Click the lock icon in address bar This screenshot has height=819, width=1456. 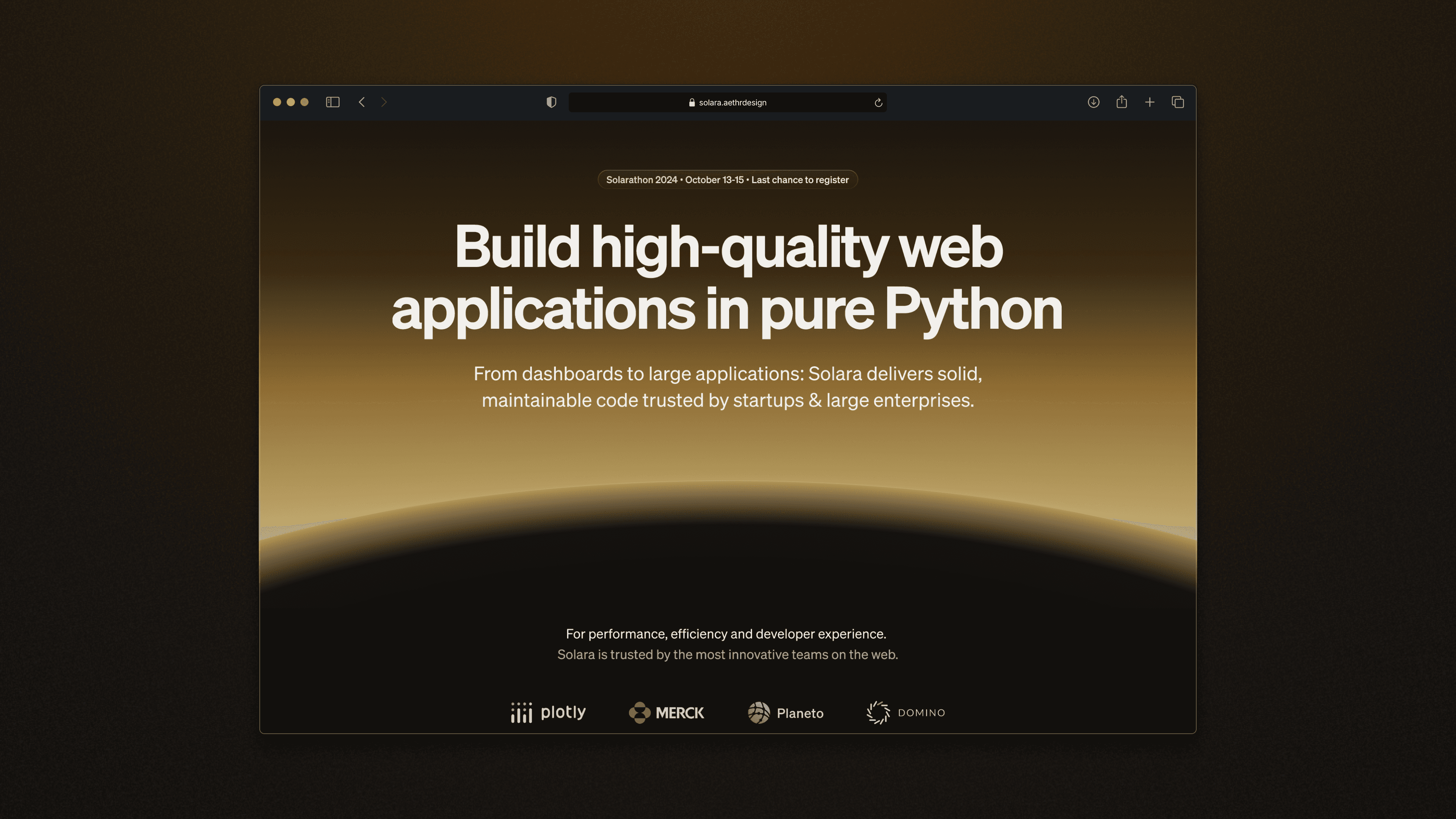(x=691, y=103)
